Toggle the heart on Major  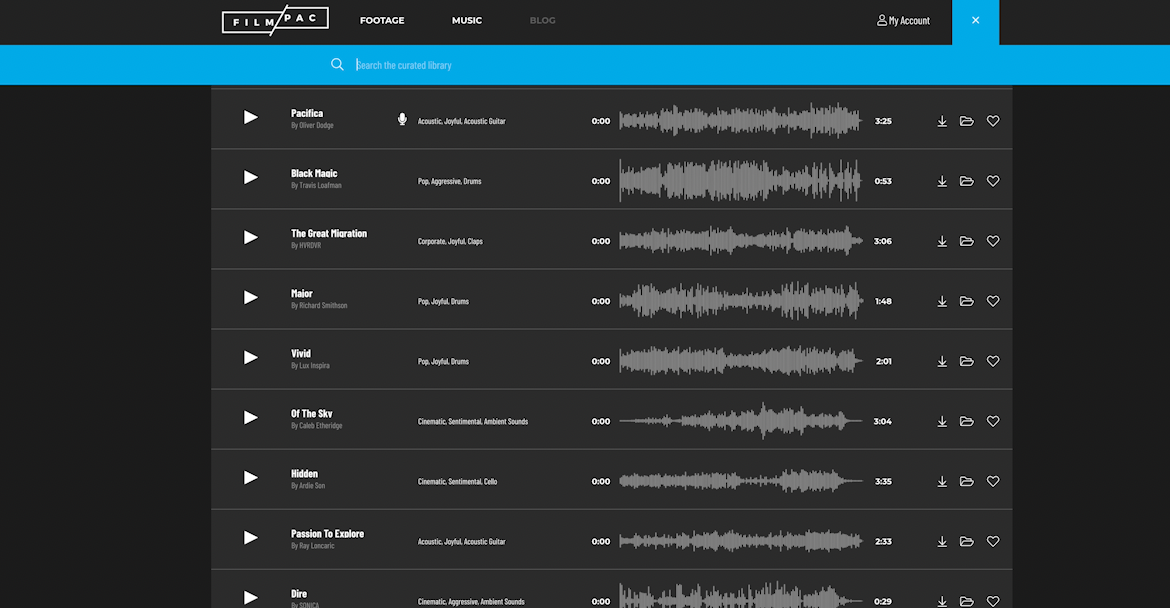(x=992, y=300)
